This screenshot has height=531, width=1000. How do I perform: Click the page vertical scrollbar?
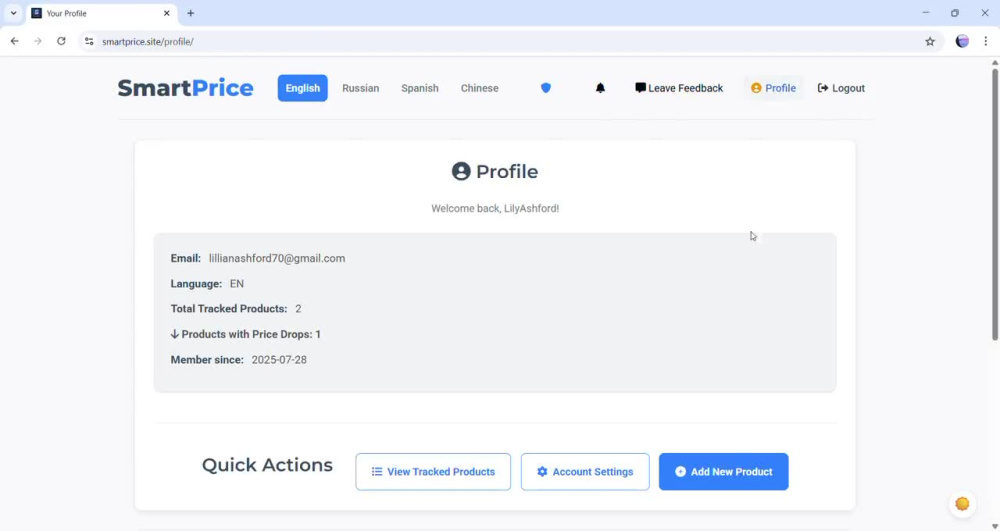pos(994,204)
